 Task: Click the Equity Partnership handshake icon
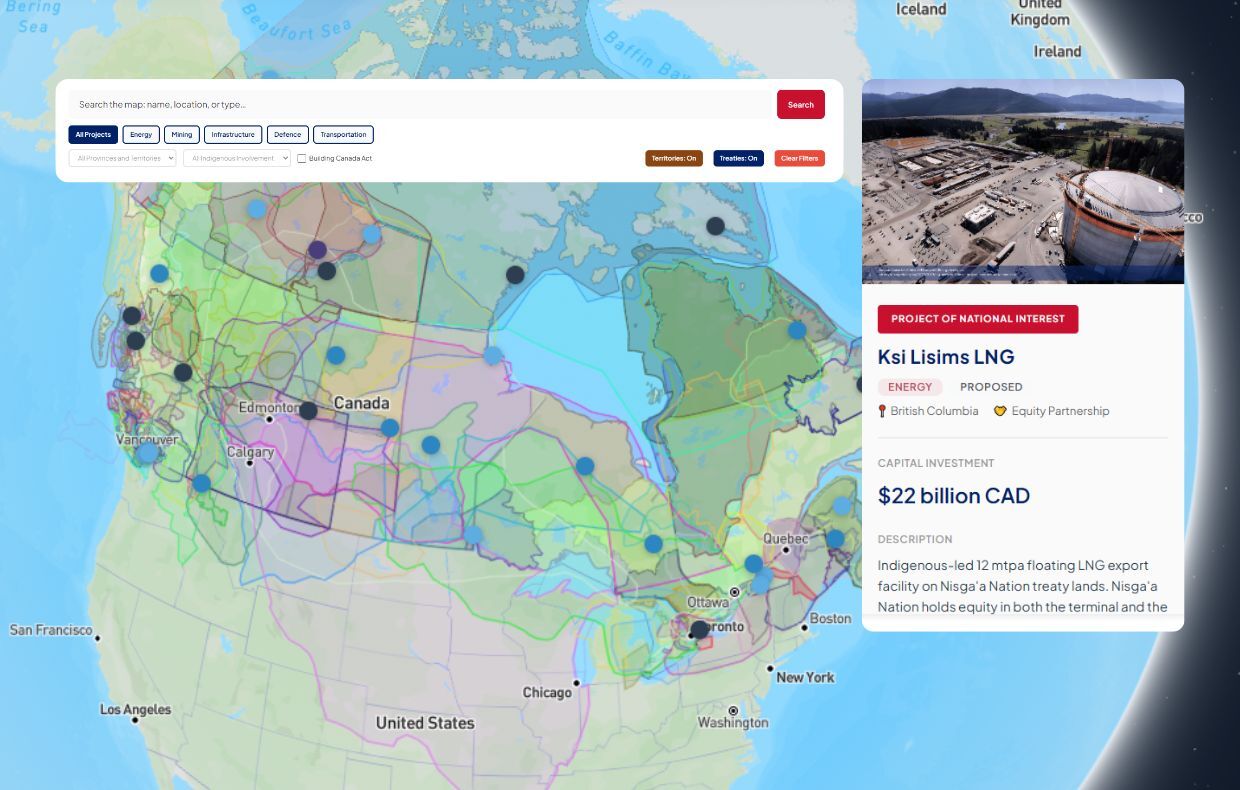(x=1000, y=411)
